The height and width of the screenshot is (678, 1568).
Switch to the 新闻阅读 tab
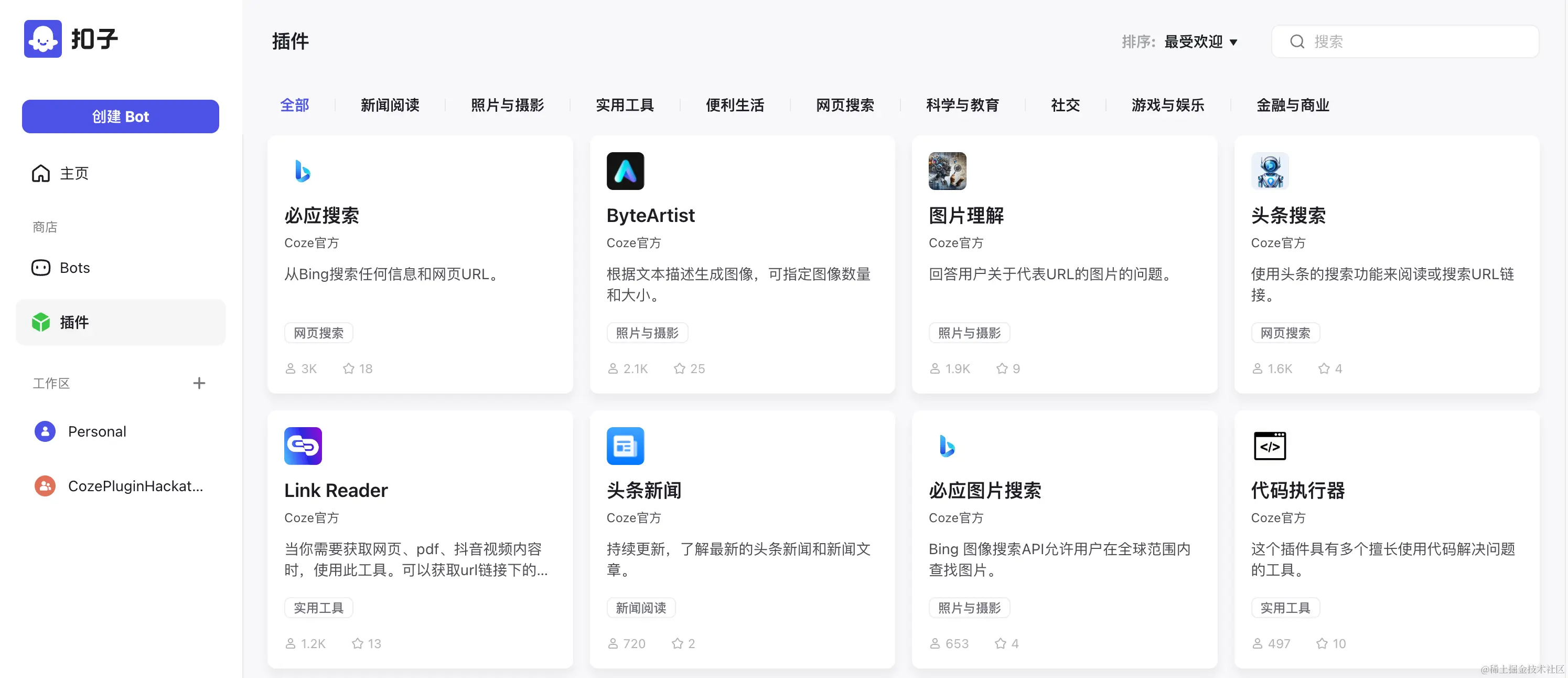(390, 105)
